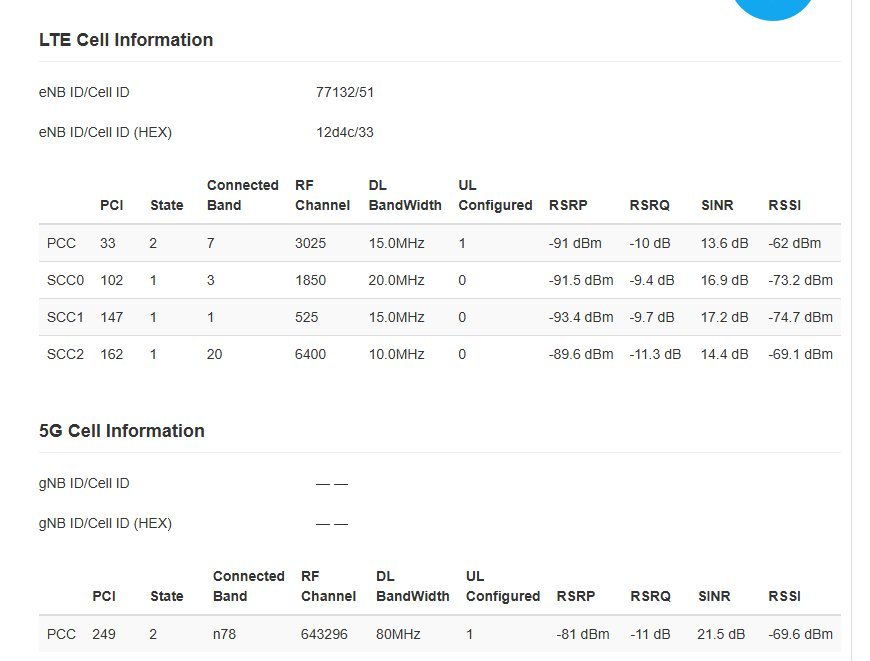Image resolution: width=870 pixels, height=661 pixels.
Task: Click the Connected Band header in LTE table
Action: coord(242,195)
